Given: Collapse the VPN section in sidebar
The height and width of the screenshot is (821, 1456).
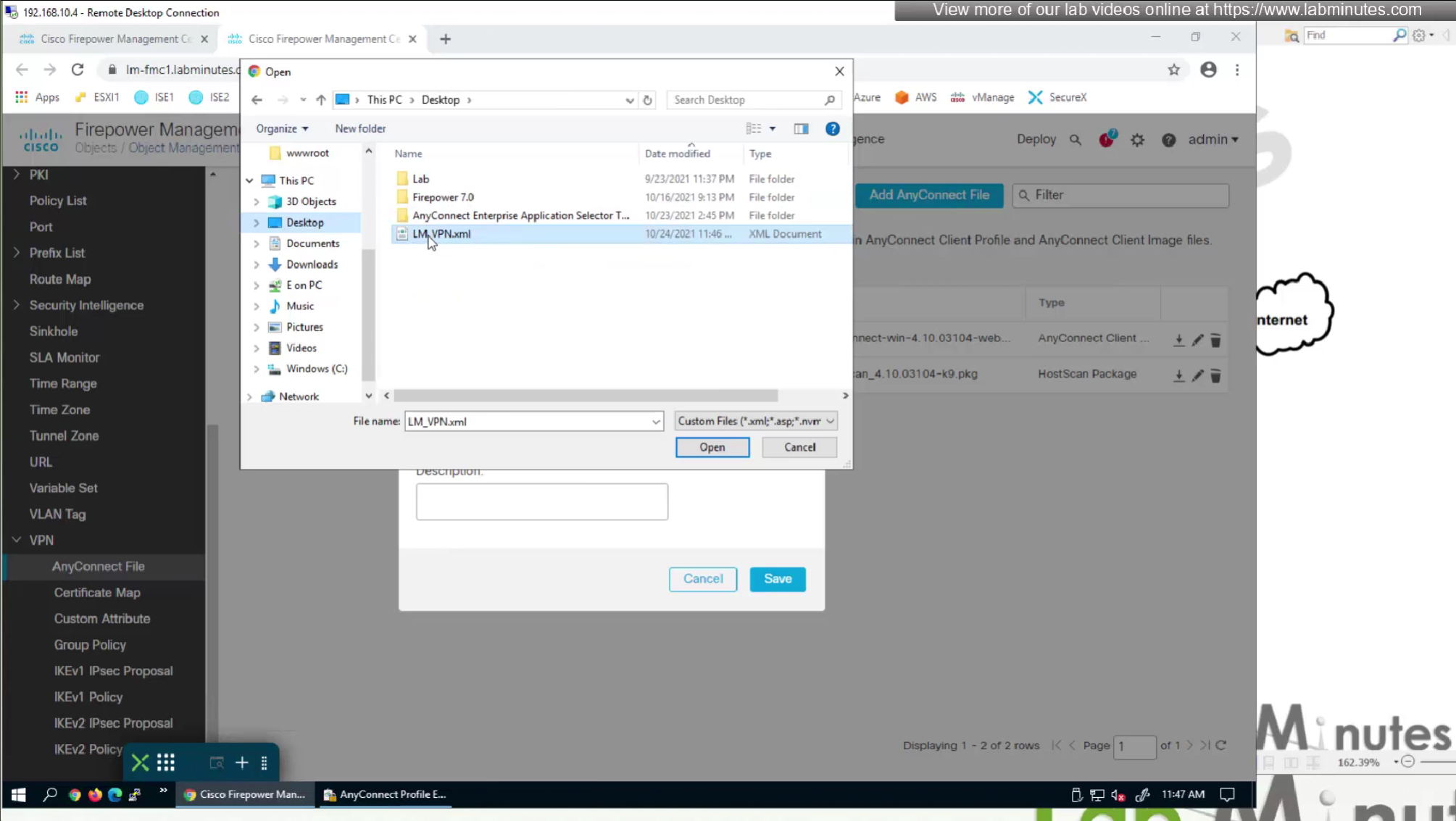Looking at the screenshot, I should pos(17,540).
